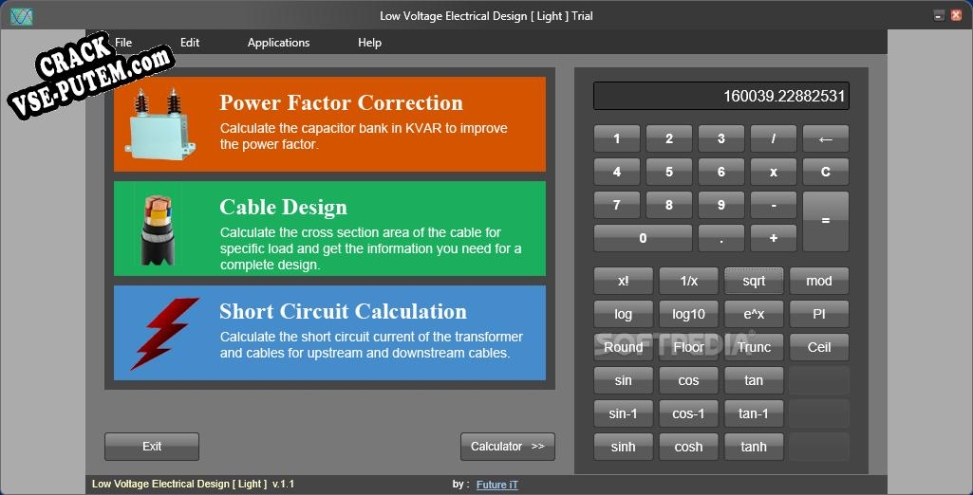Follow the Future iT link
This screenshot has height=495, width=973.
(497, 484)
